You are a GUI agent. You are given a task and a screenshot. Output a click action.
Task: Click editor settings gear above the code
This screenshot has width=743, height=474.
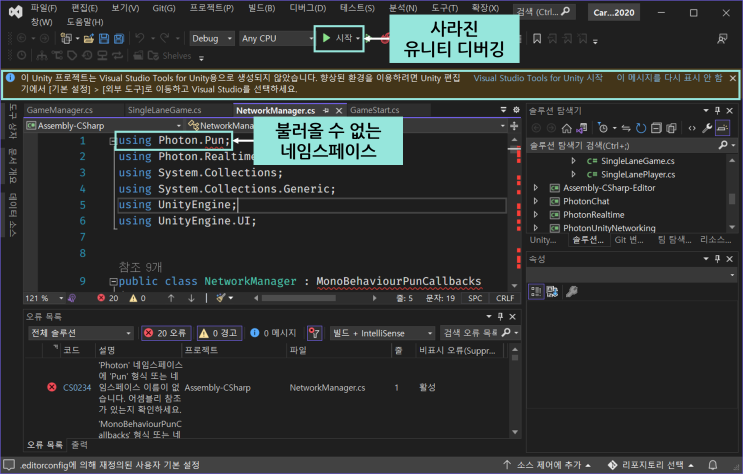pyautogui.click(x=516, y=110)
